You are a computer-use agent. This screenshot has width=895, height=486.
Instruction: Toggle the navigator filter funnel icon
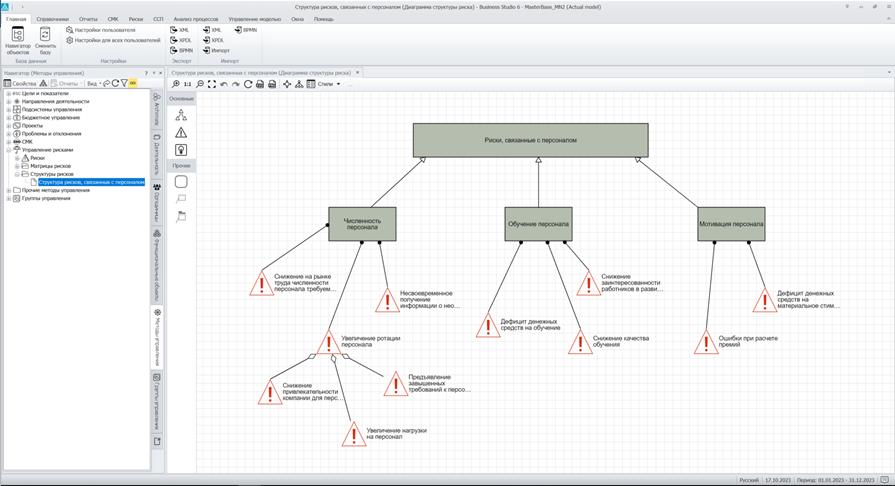tap(123, 83)
